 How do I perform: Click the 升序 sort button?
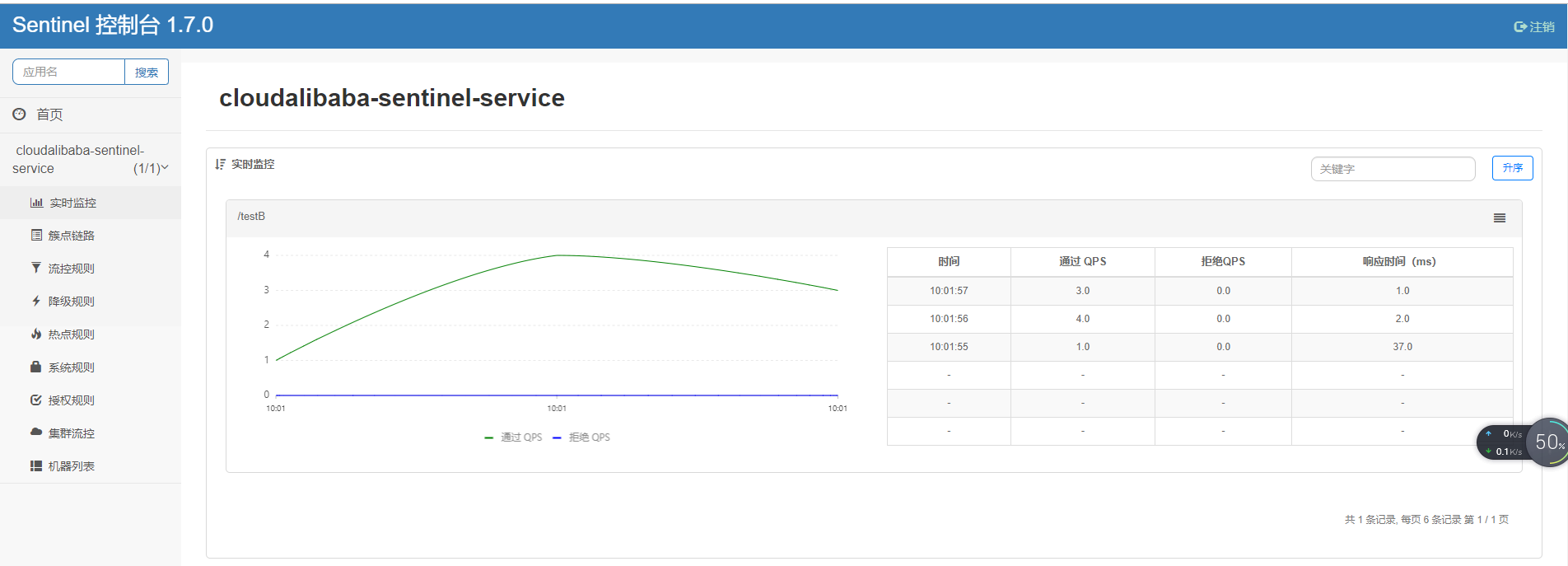click(x=1512, y=168)
